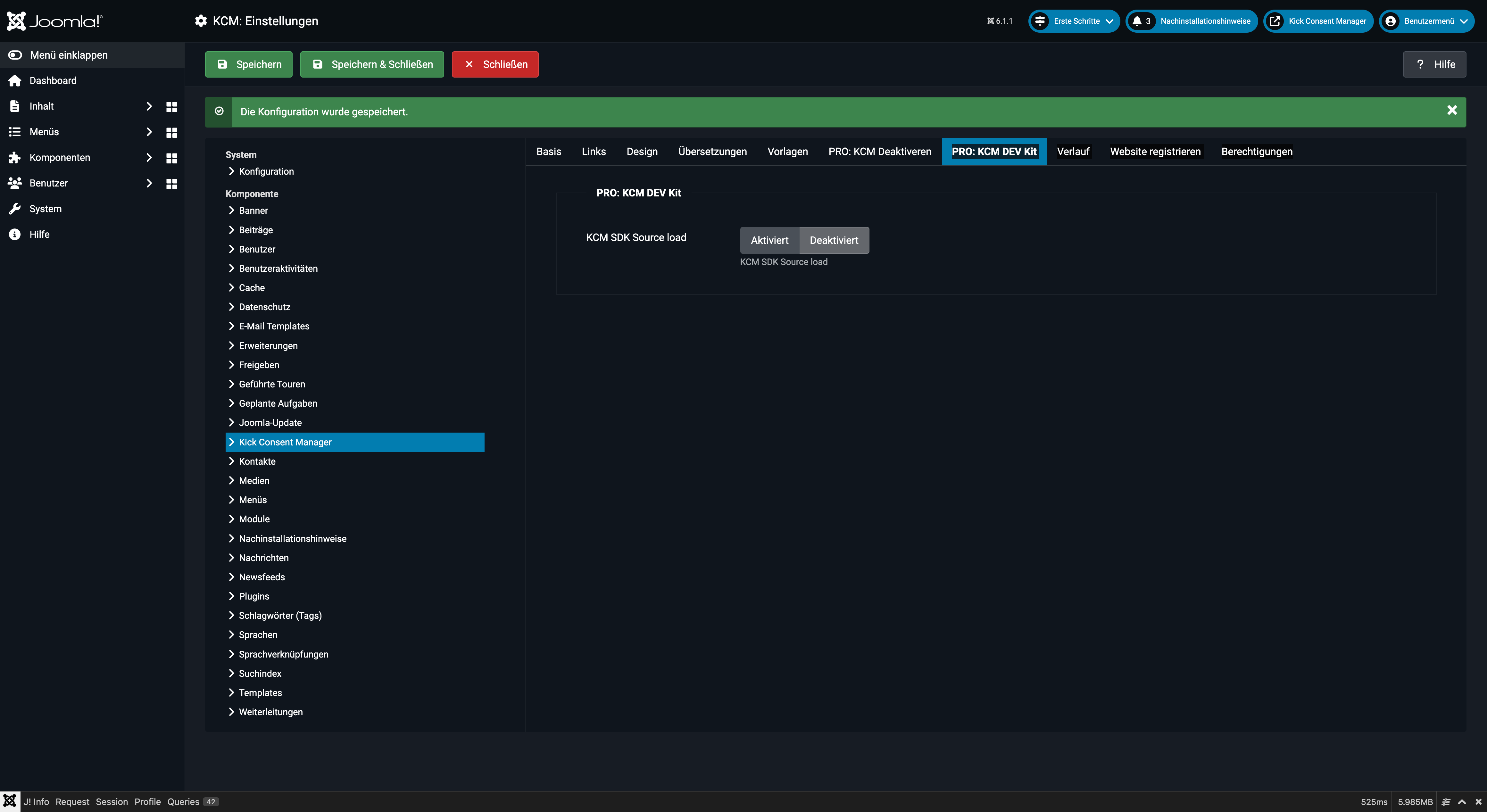Click the Joomla version 6.1.1 indicator
The height and width of the screenshot is (812, 1487).
[x=1000, y=21]
